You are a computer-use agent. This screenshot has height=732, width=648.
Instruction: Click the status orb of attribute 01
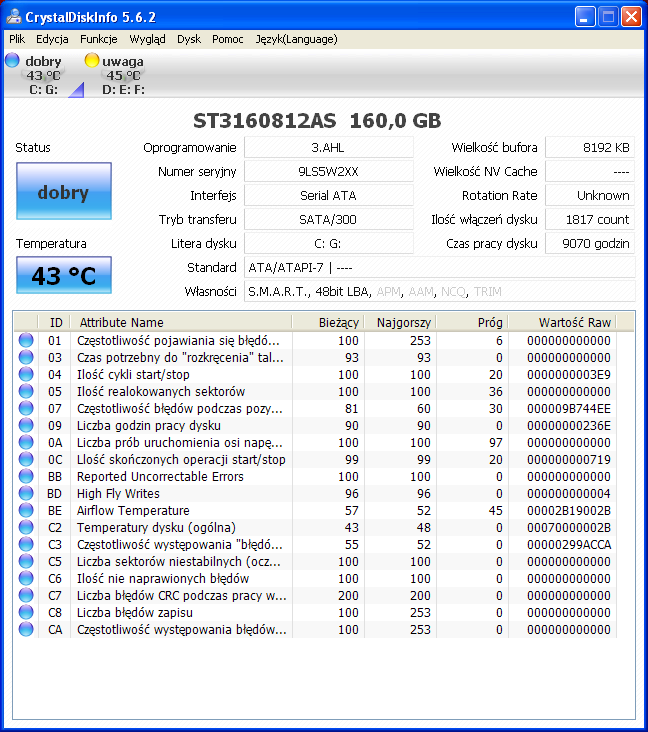(x=26, y=340)
